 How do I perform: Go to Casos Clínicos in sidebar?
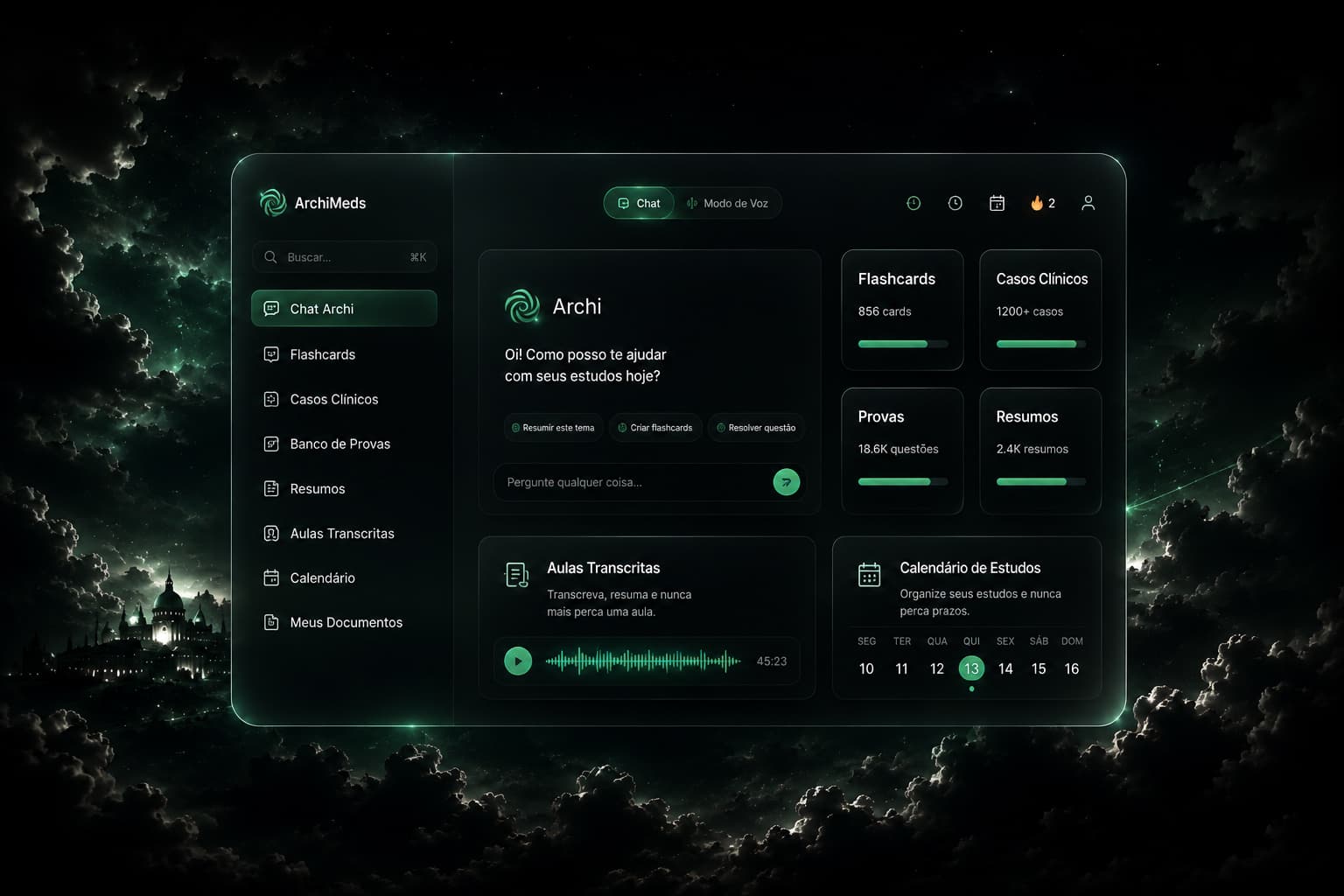pos(344,399)
